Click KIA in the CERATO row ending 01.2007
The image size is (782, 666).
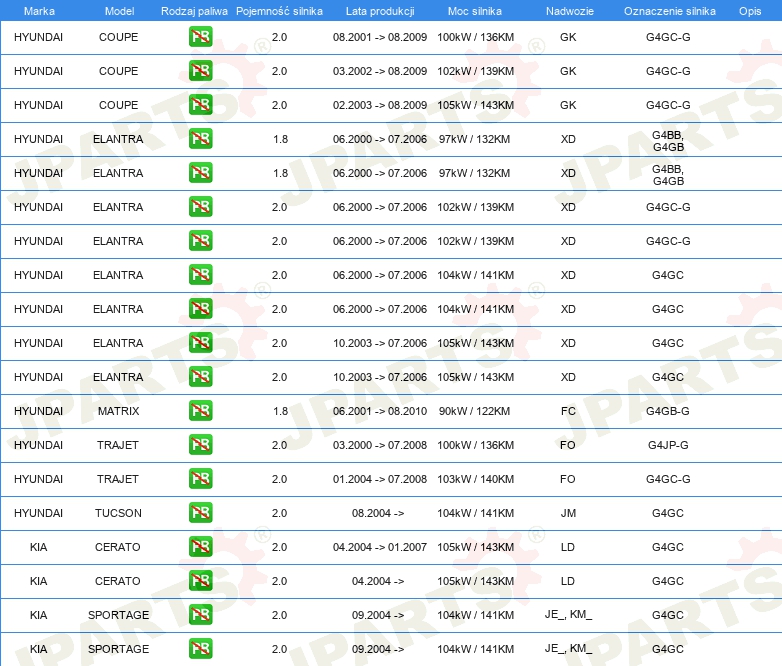(38, 547)
